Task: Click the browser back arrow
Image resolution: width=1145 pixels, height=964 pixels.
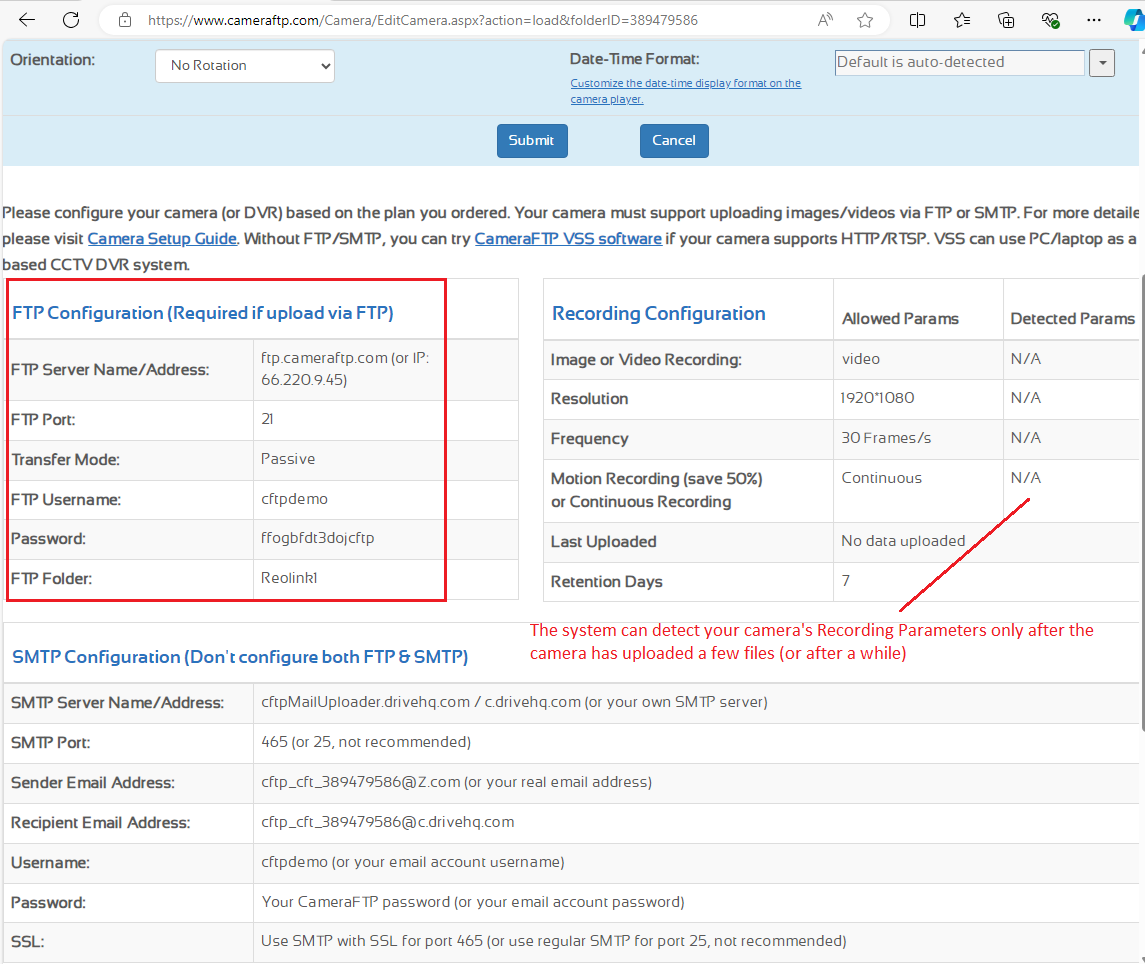Action: [x=27, y=20]
